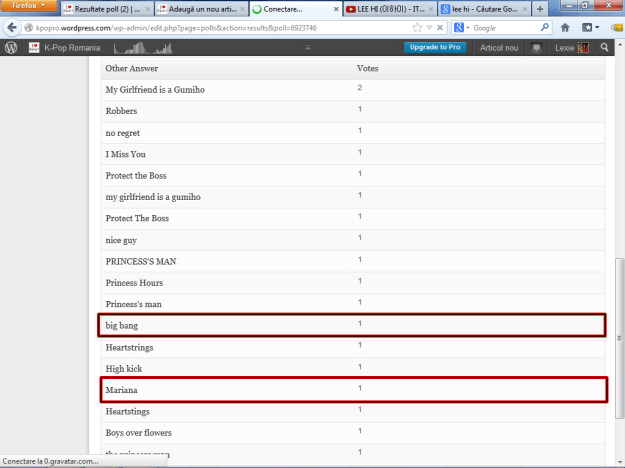This screenshot has width=625, height=468.
Task: Switch to the Rezultate poll tab
Action: [x=103, y=9]
